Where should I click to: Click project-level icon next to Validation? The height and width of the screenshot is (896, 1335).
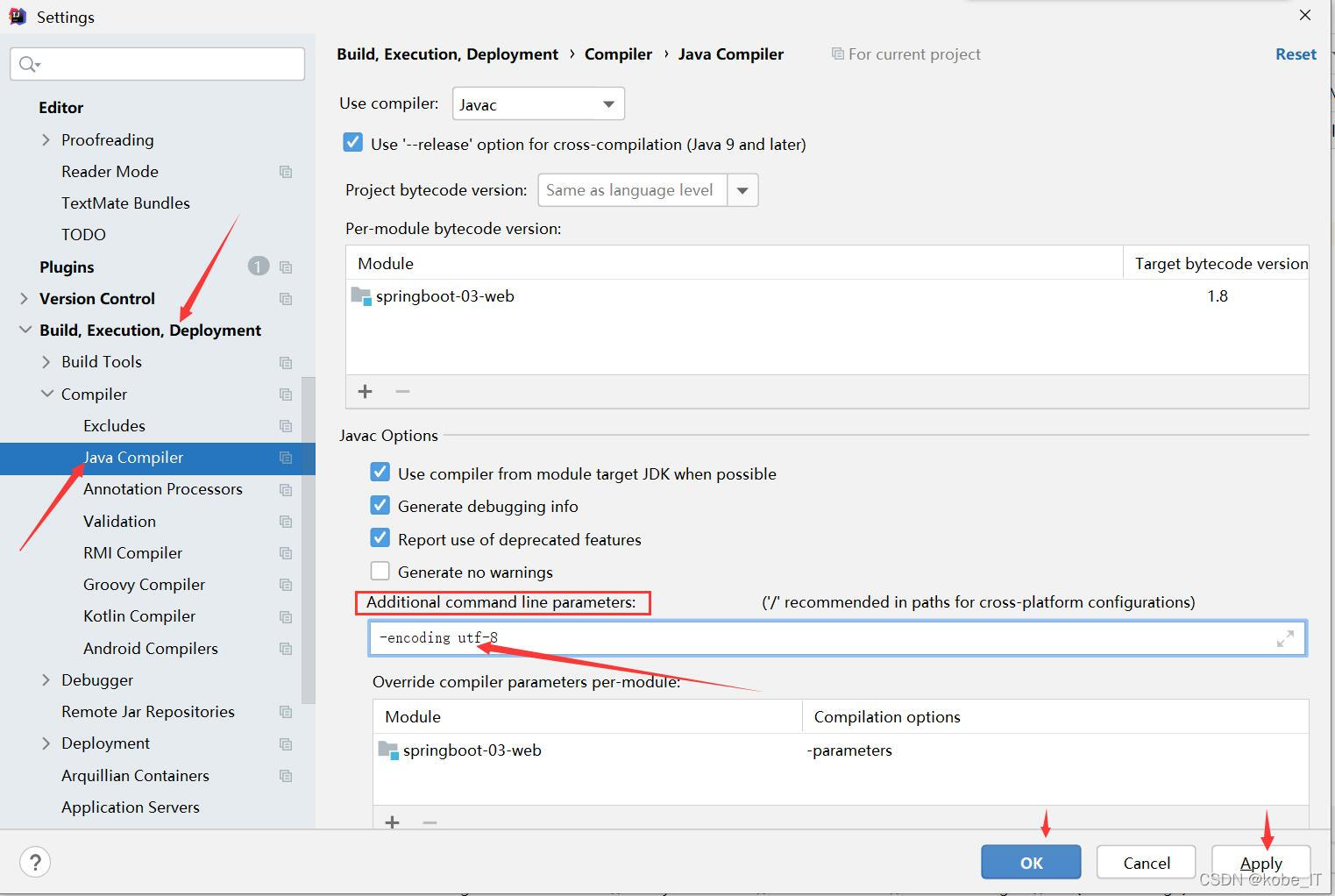[286, 522]
